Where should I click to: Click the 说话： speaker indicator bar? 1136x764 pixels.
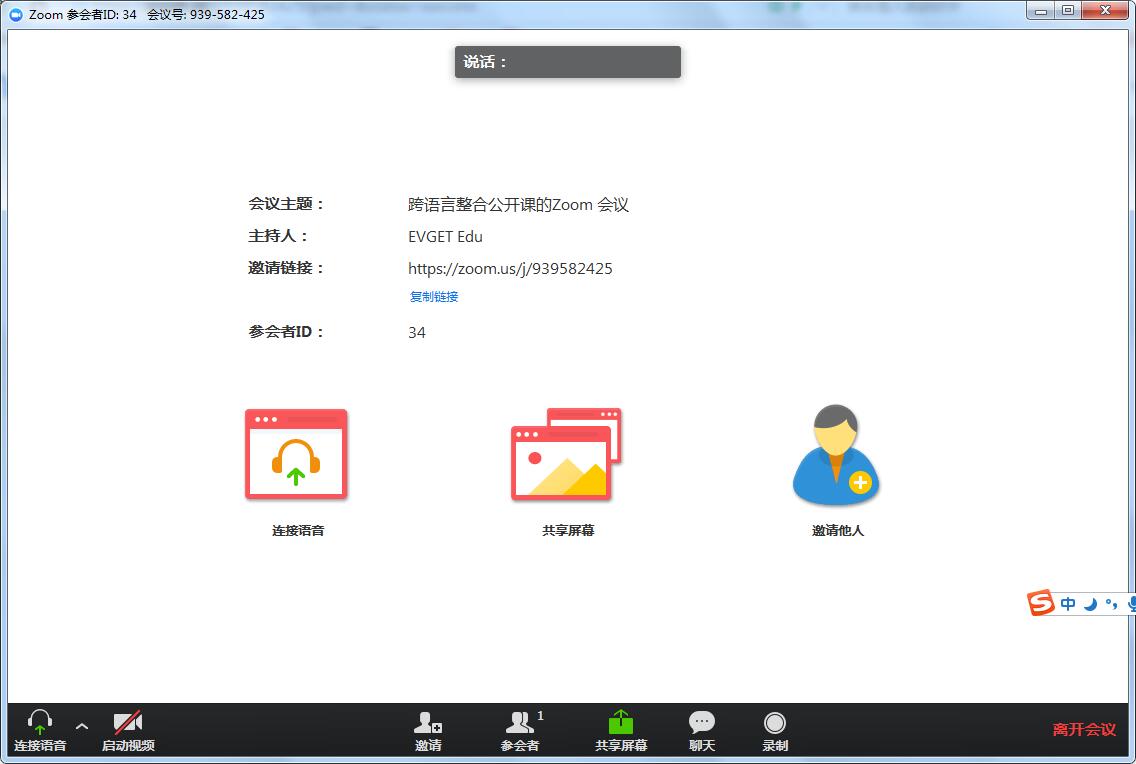coord(567,62)
